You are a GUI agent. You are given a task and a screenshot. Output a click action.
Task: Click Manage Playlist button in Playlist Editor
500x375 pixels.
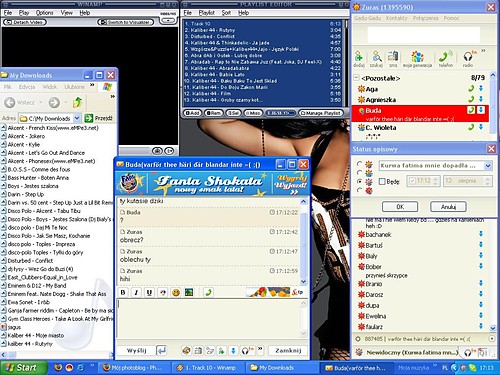click(x=321, y=113)
